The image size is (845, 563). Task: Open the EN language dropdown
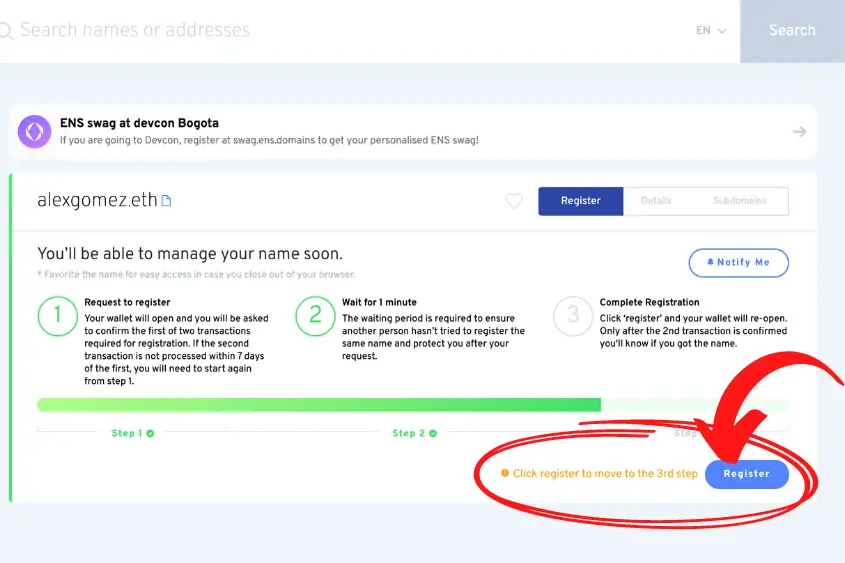click(710, 31)
